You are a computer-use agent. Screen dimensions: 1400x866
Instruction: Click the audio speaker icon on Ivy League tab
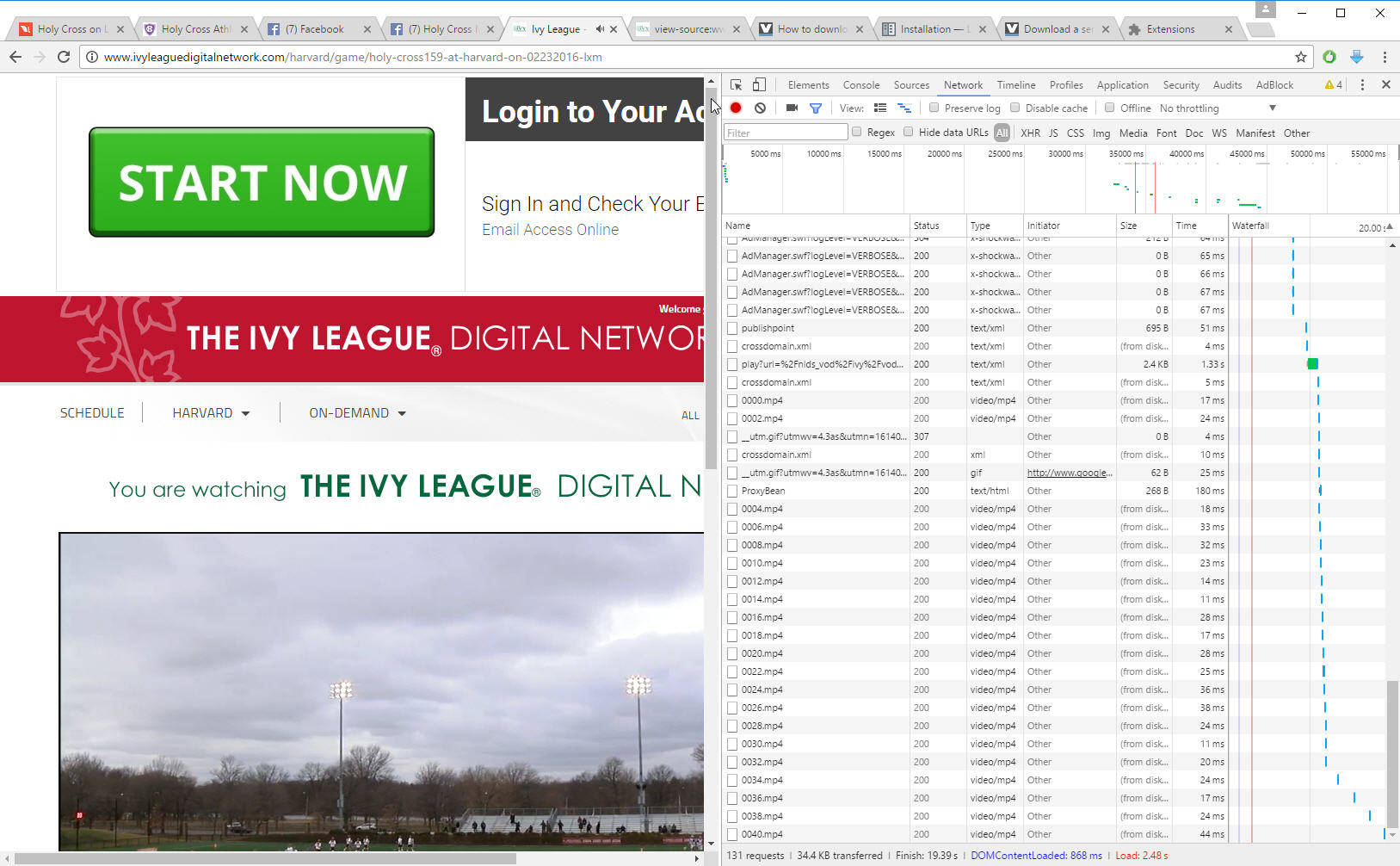[600, 29]
